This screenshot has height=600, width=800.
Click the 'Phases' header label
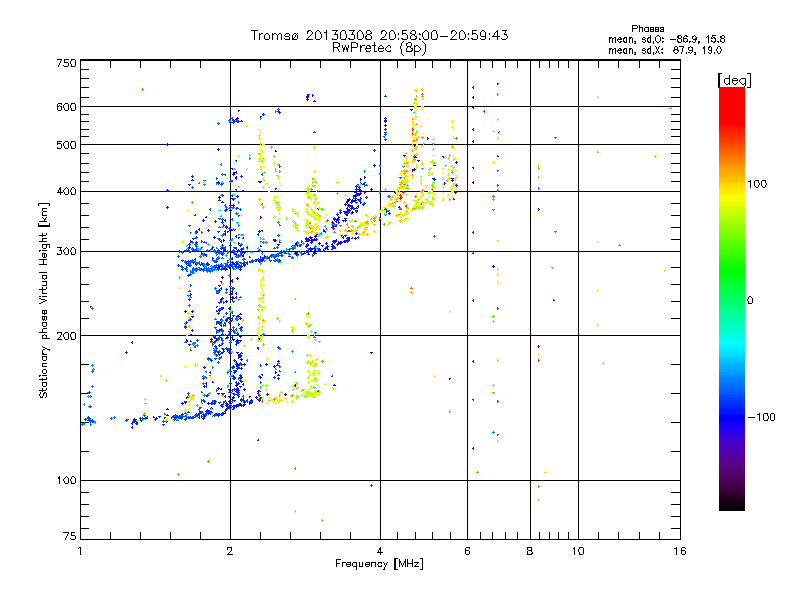647,29
